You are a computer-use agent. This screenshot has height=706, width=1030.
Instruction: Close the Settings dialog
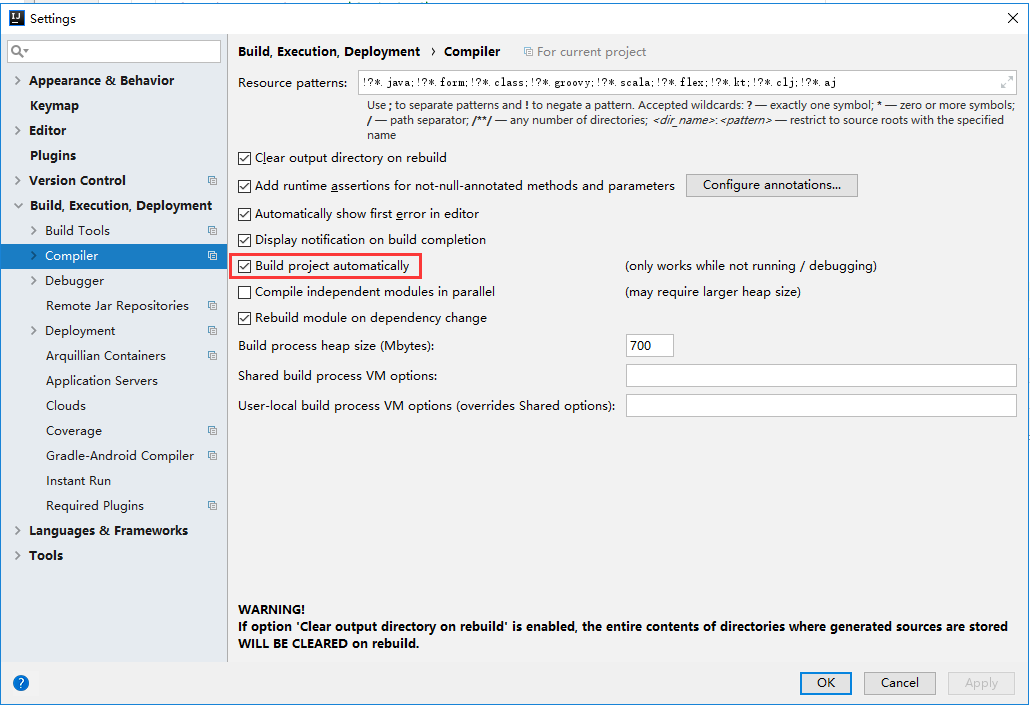[x=1012, y=18]
